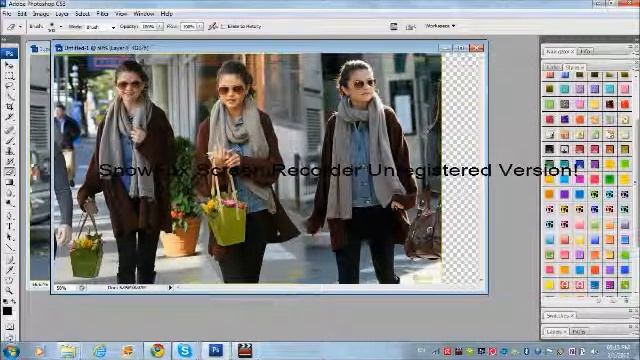Viewport: 640px width, 360px height.
Task: Change screen mode at toolbox bottom
Action: point(9,337)
